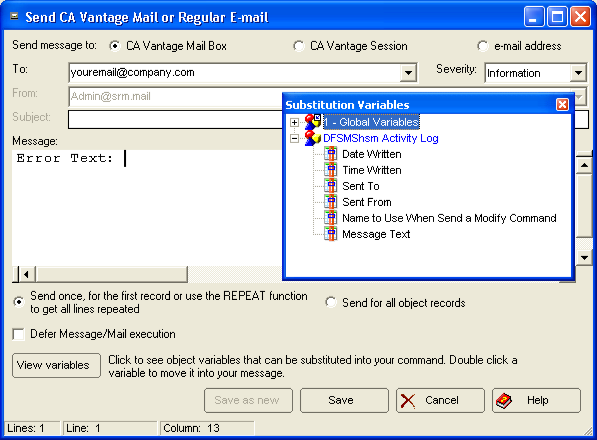The image size is (597, 440).
Task: Click in the Message text area
Action: click(147, 207)
